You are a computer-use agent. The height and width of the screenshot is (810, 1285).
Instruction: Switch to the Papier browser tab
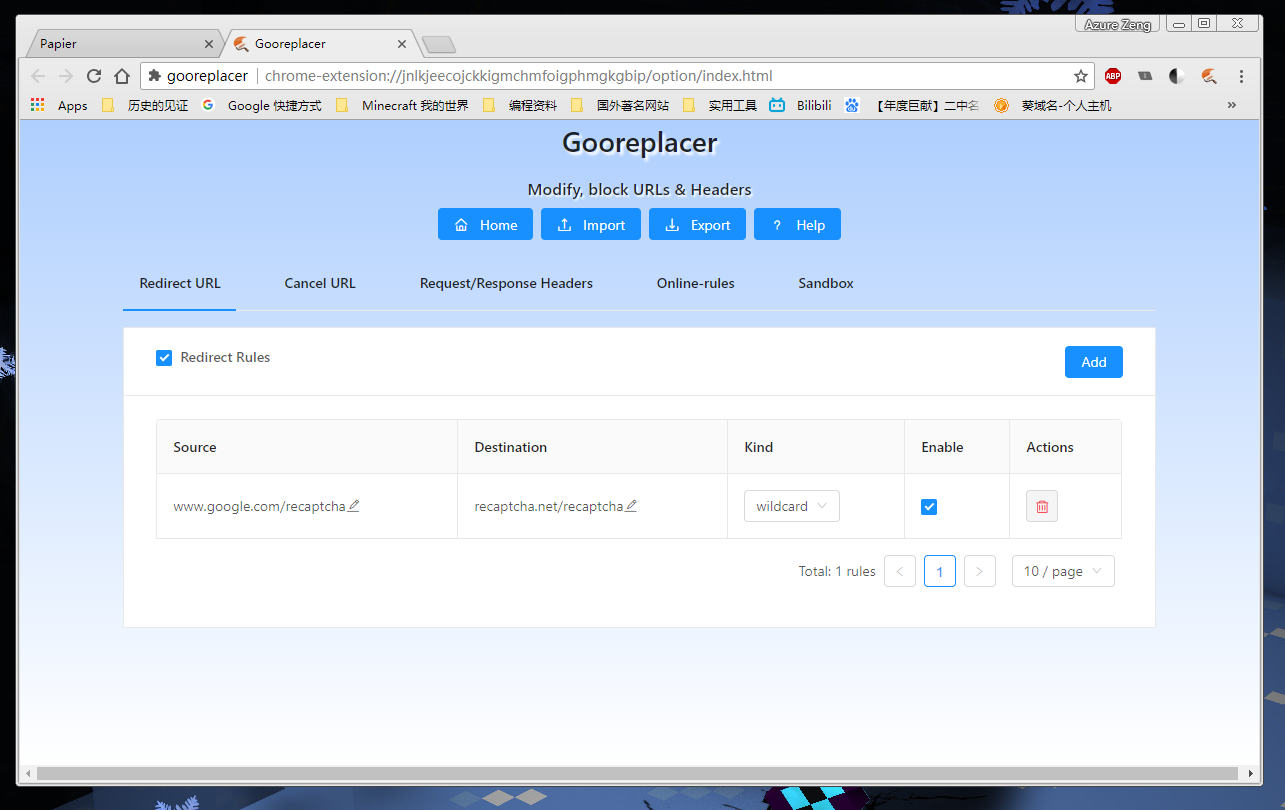tap(124, 44)
